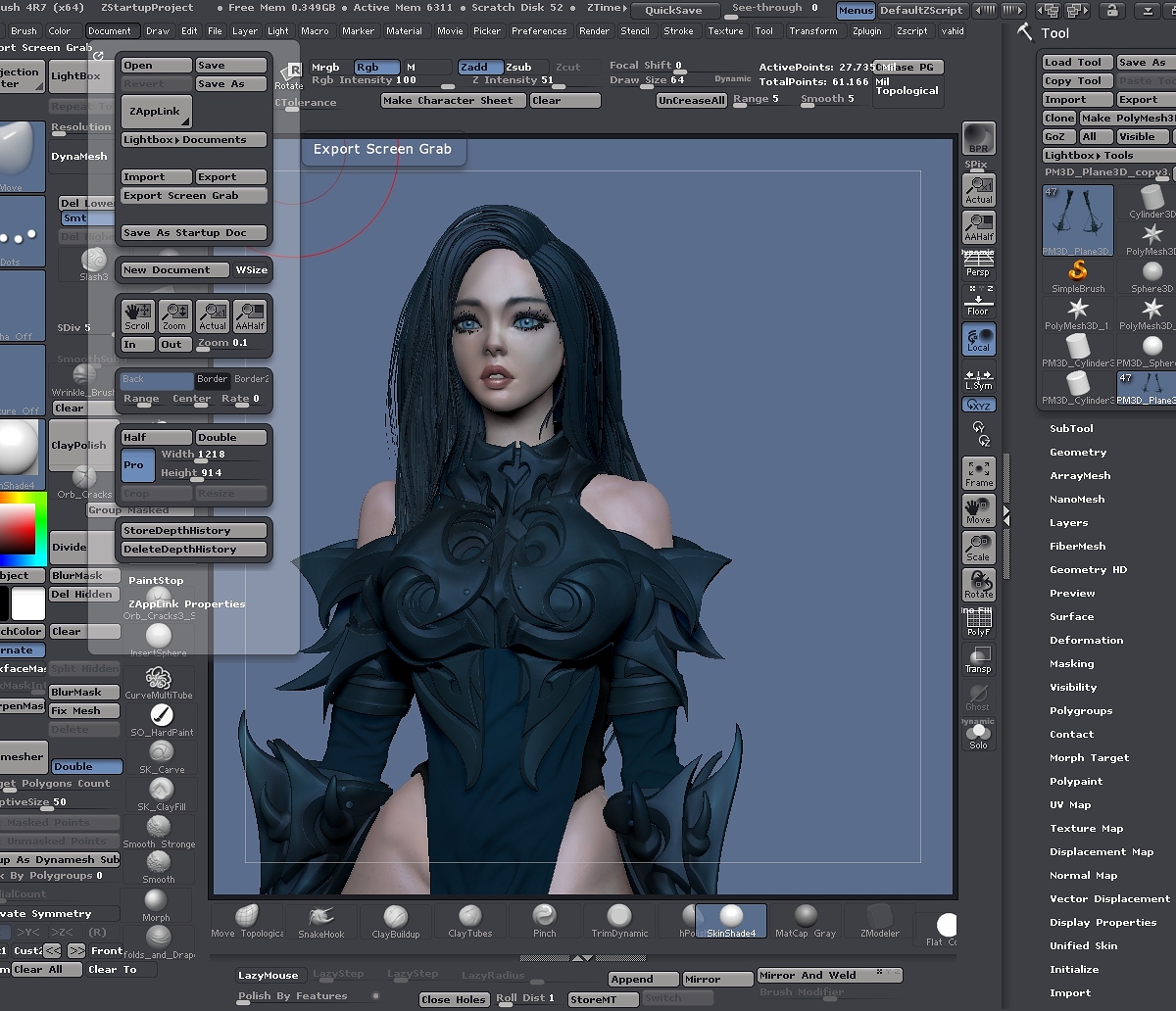Click Export Screen Grab button

[x=194, y=196]
